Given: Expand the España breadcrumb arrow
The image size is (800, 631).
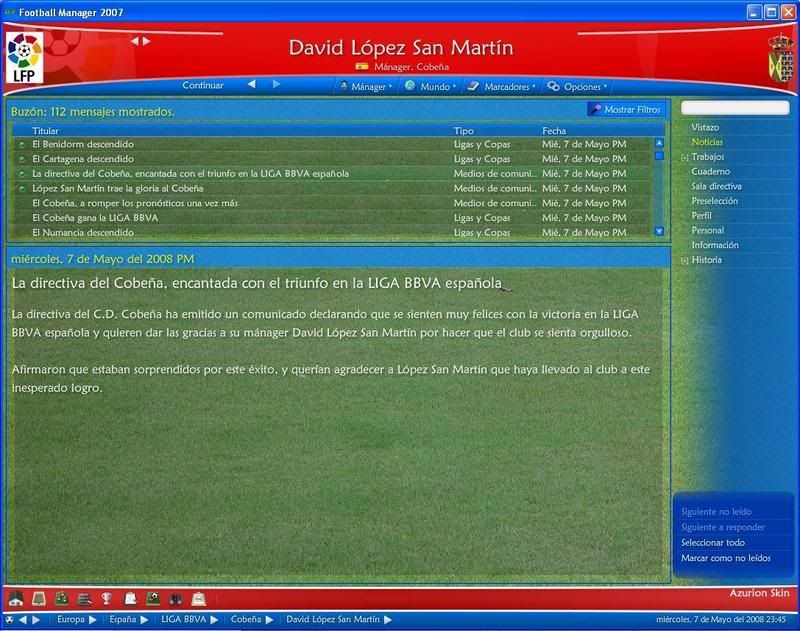Looking at the screenshot, I should 144,620.
